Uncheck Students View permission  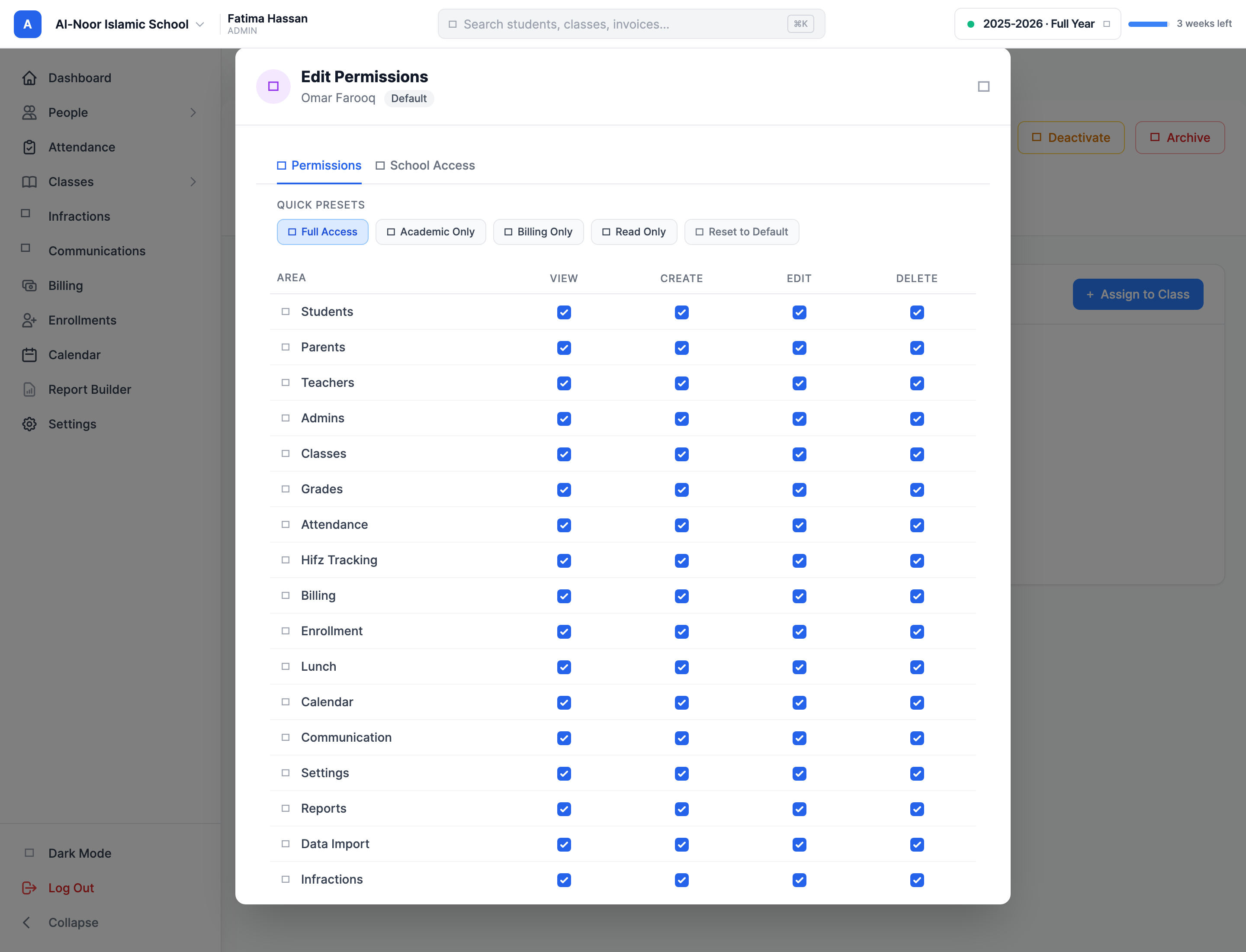564,312
